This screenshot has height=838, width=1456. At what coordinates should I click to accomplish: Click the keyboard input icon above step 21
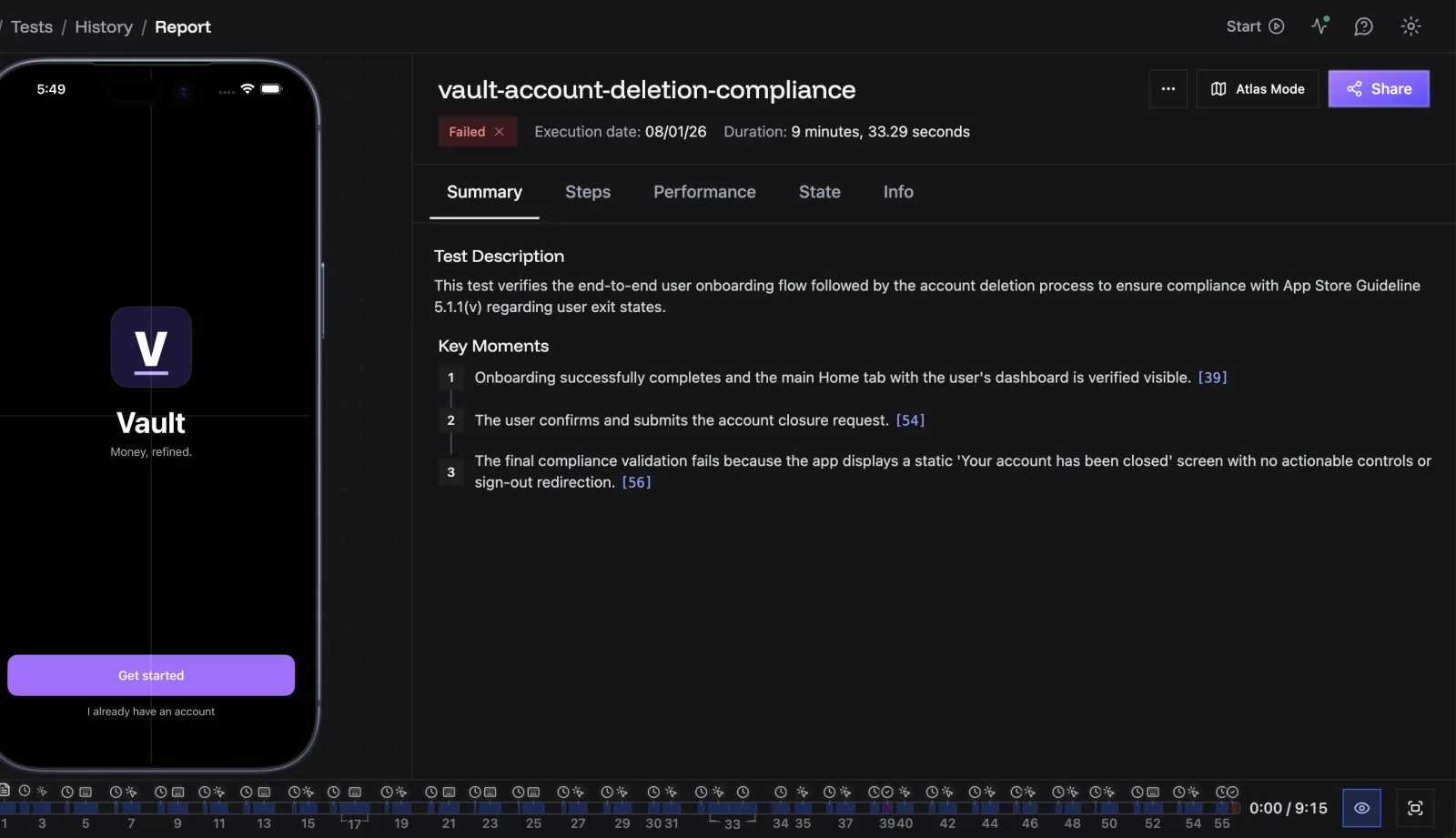(449, 793)
